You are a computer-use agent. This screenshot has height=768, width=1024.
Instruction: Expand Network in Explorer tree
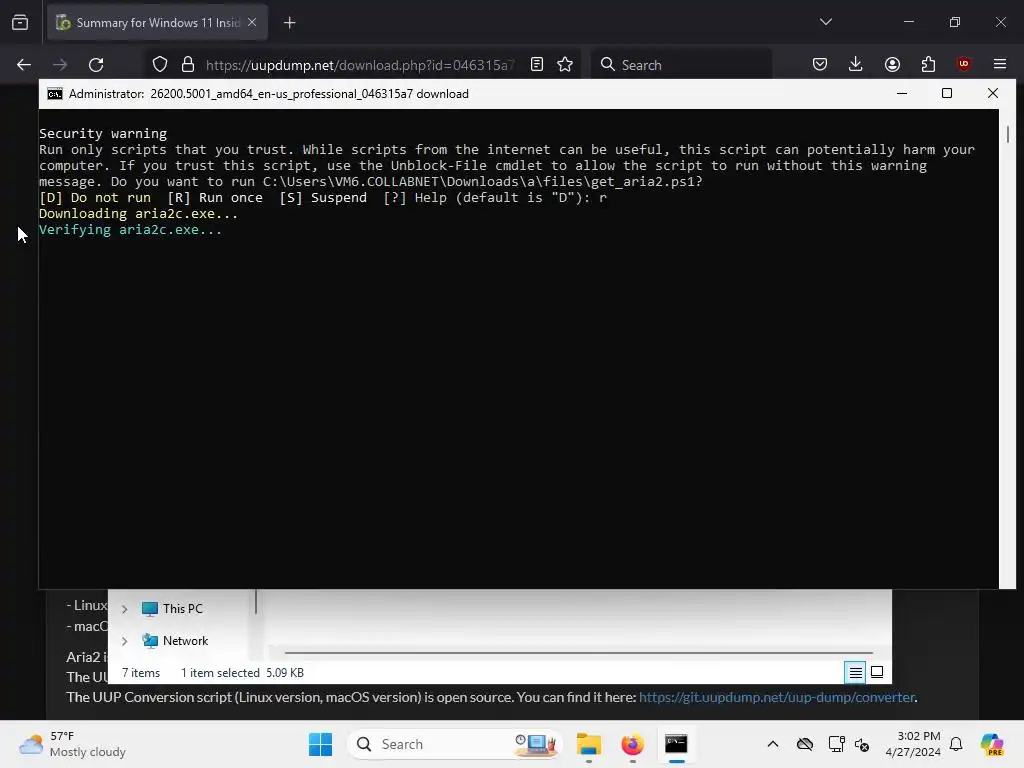point(124,641)
